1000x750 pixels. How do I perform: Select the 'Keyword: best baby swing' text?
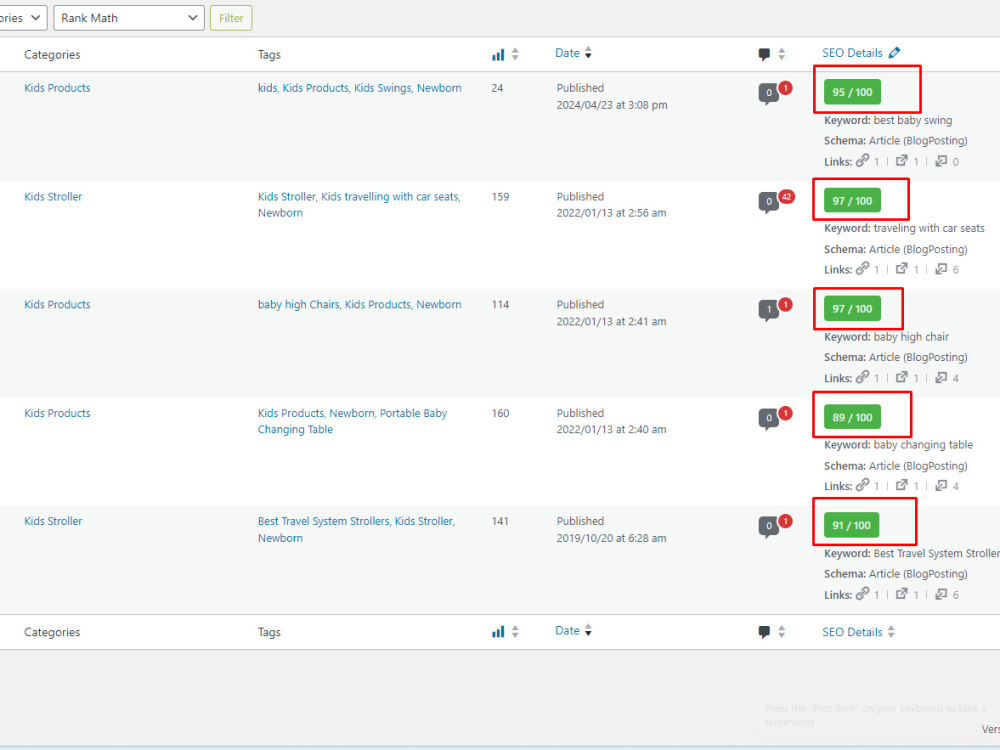(888, 120)
